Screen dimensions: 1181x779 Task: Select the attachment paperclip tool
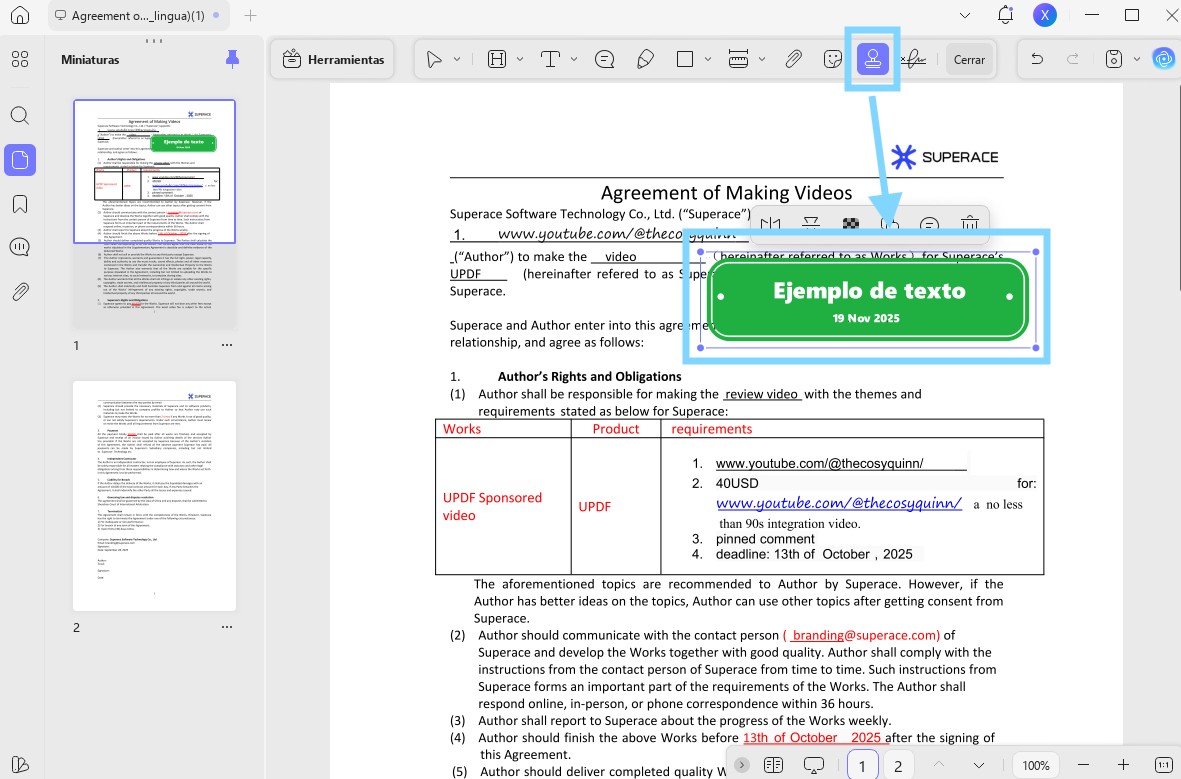[x=792, y=60]
